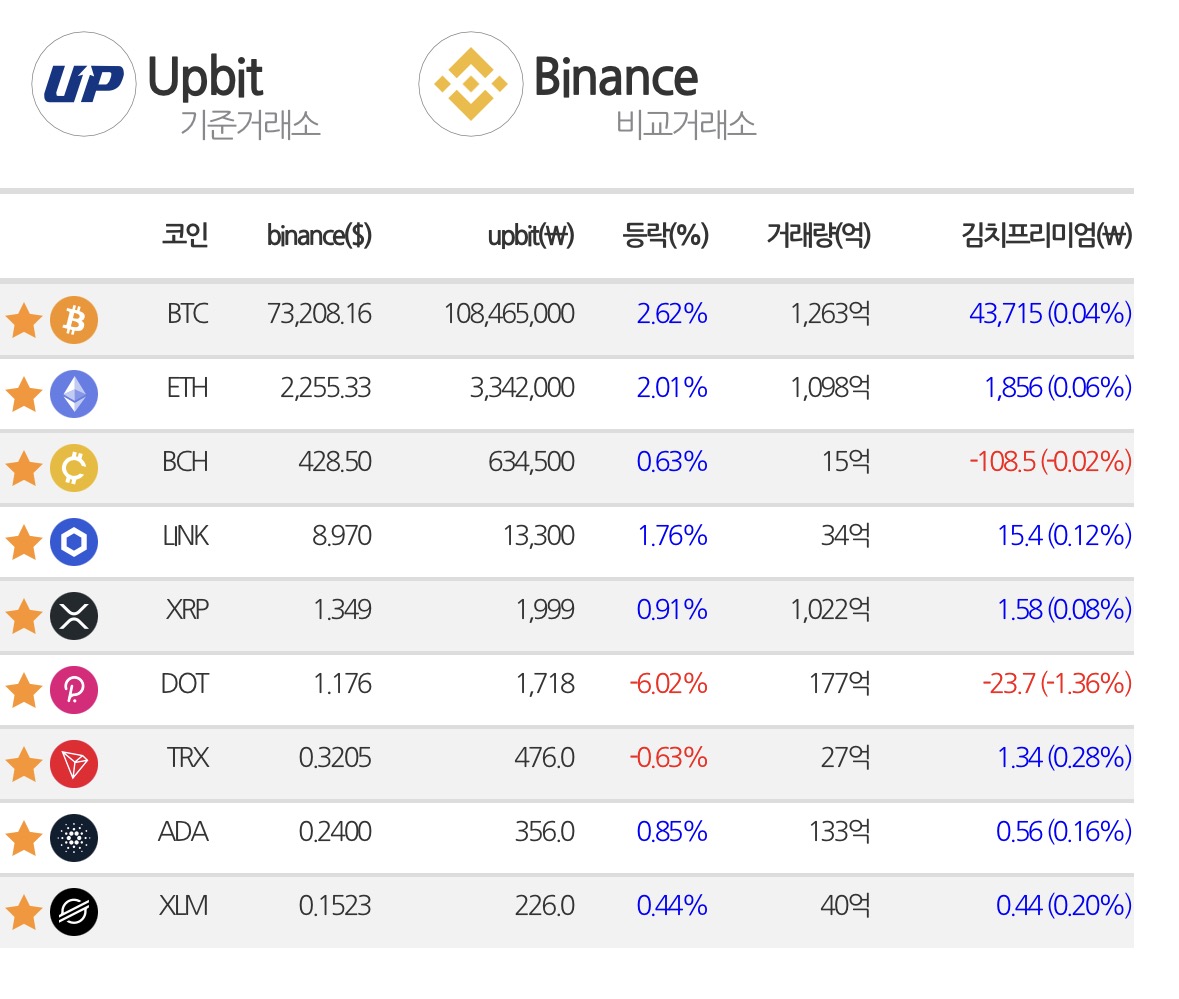Click the Tron TRX coin icon
The height and width of the screenshot is (999, 1179).
coord(74,764)
